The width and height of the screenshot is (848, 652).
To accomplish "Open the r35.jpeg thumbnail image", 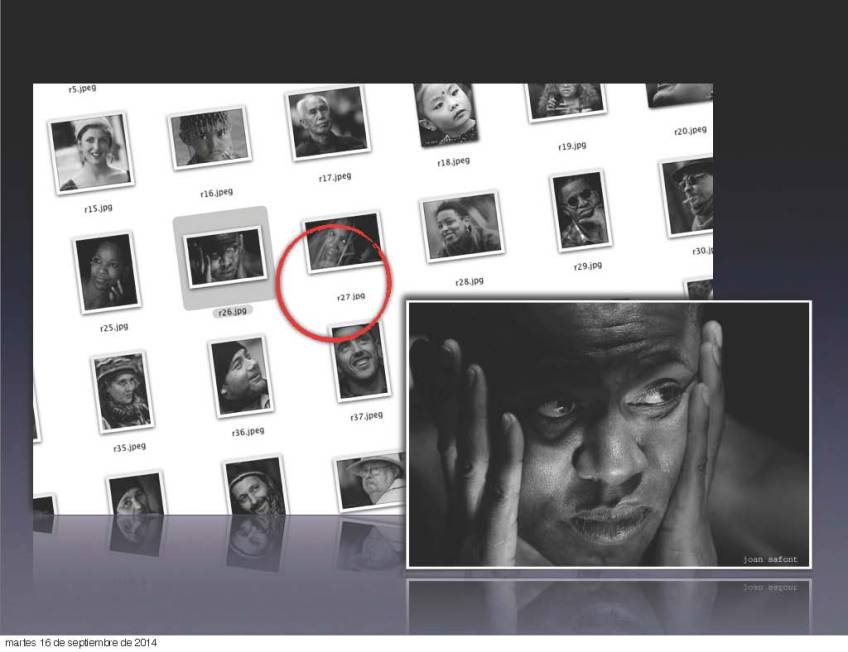I will coord(122,391).
